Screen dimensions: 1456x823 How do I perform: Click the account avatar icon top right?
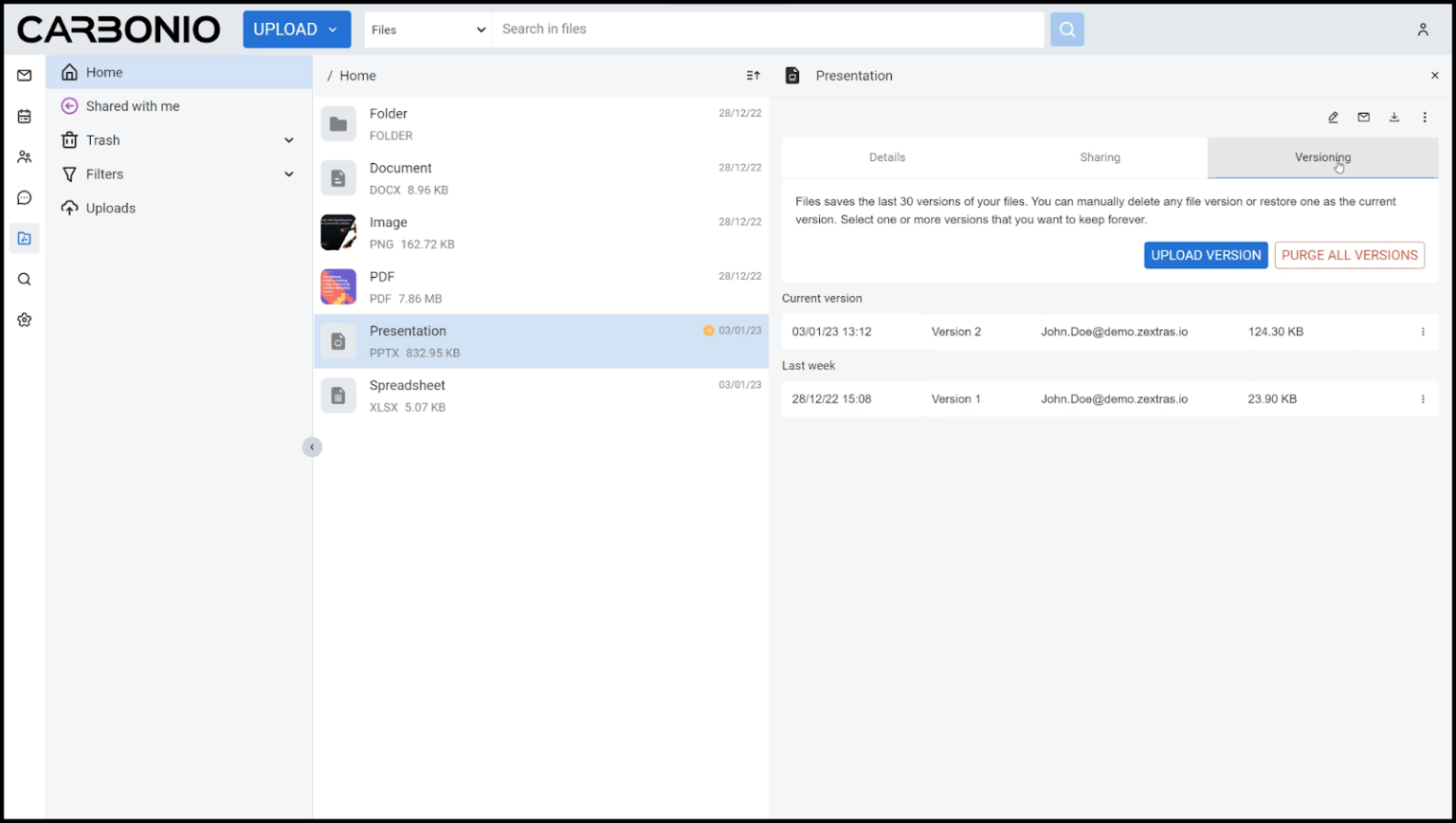point(1423,29)
